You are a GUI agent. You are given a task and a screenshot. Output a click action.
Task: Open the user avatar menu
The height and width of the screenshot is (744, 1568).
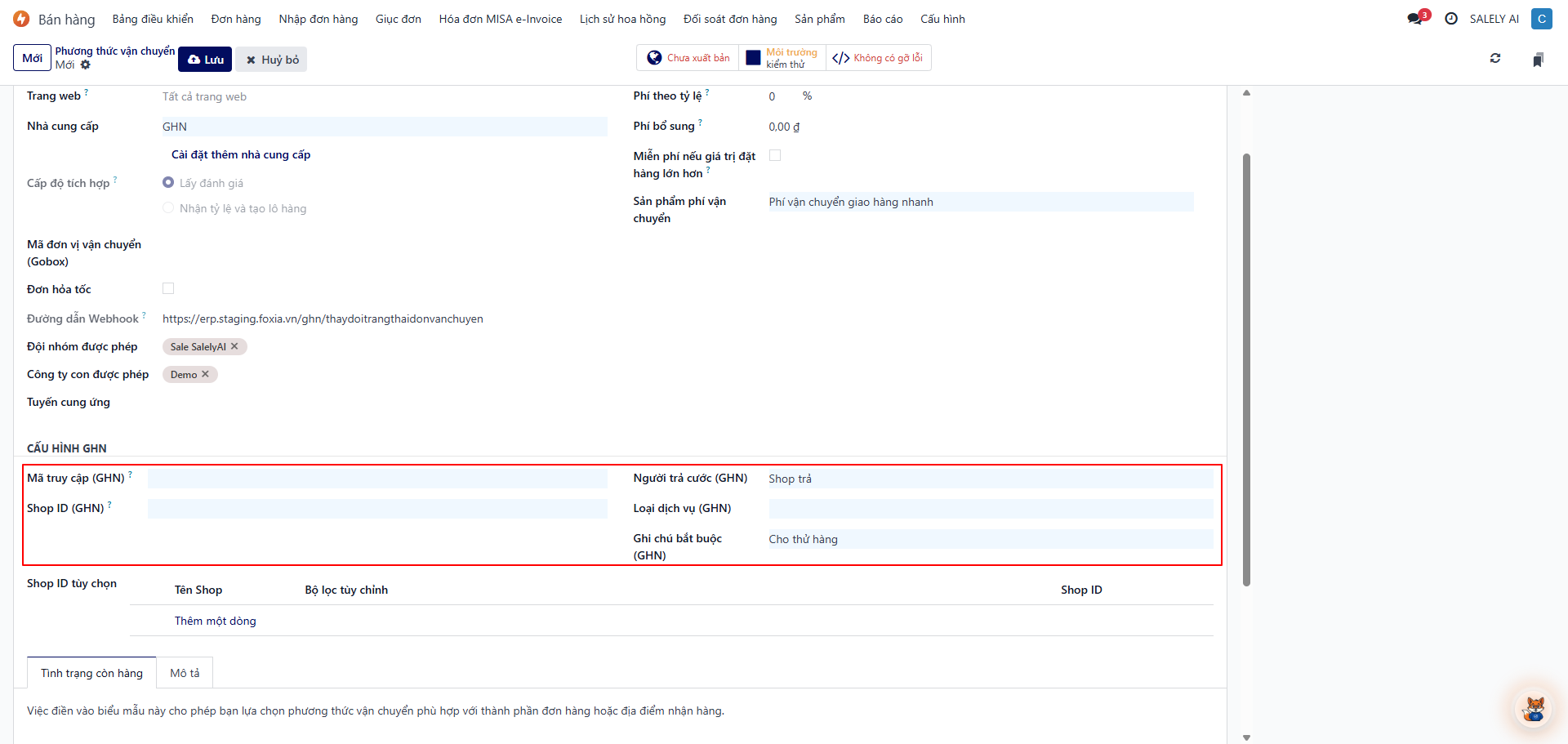pyautogui.click(x=1541, y=19)
